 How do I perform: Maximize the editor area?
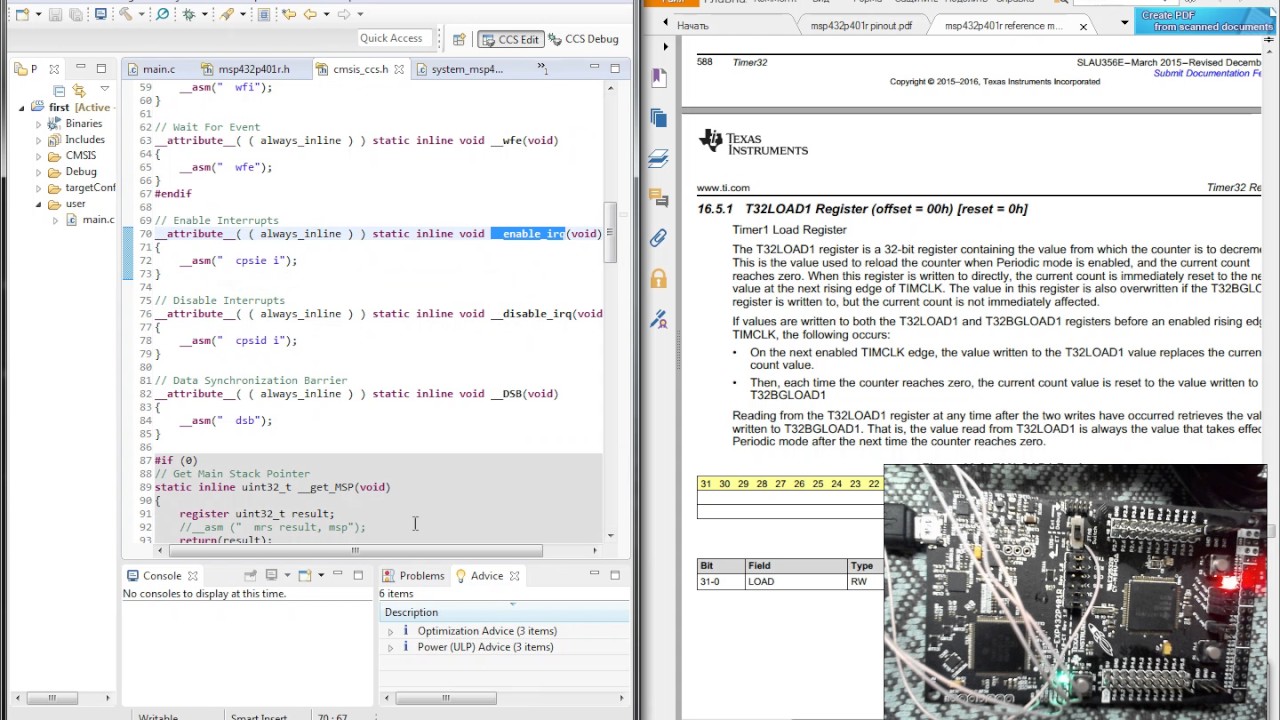tap(615, 68)
